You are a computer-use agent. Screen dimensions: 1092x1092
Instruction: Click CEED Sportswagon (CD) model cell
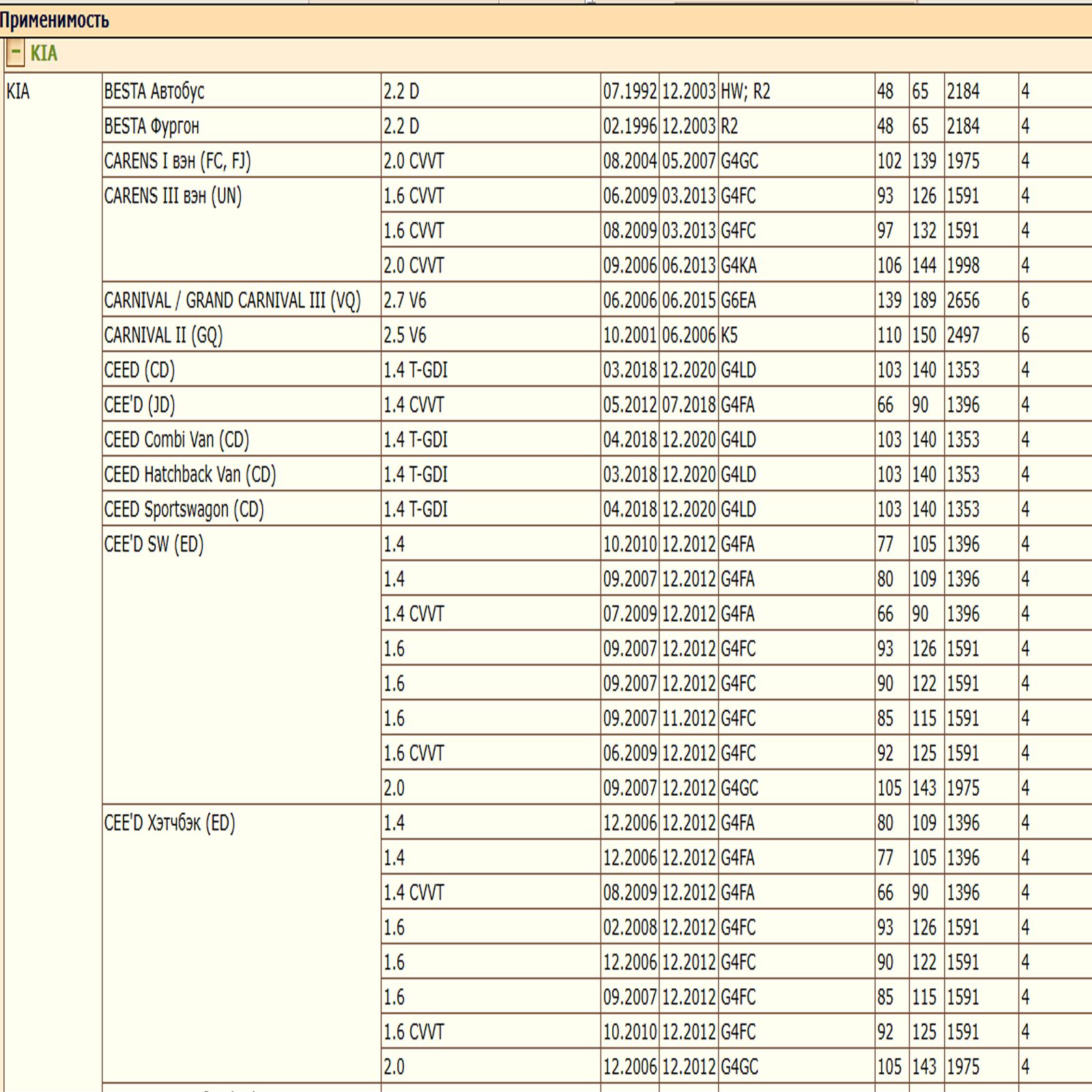(x=184, y=509)
